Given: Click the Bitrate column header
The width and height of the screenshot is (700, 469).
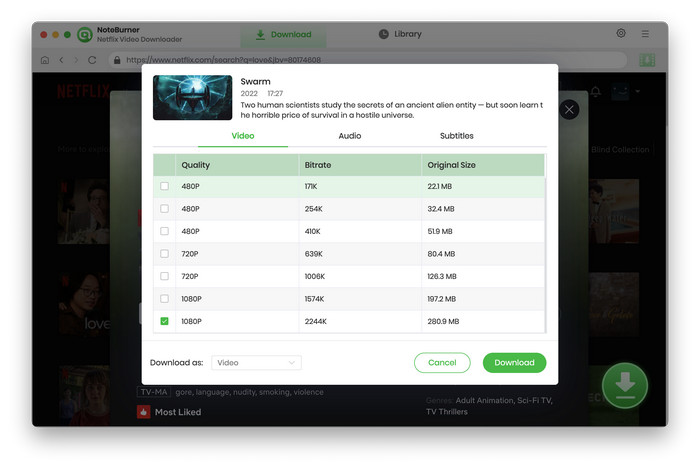Looking at the screenshot, I should (x=360, y=165).
